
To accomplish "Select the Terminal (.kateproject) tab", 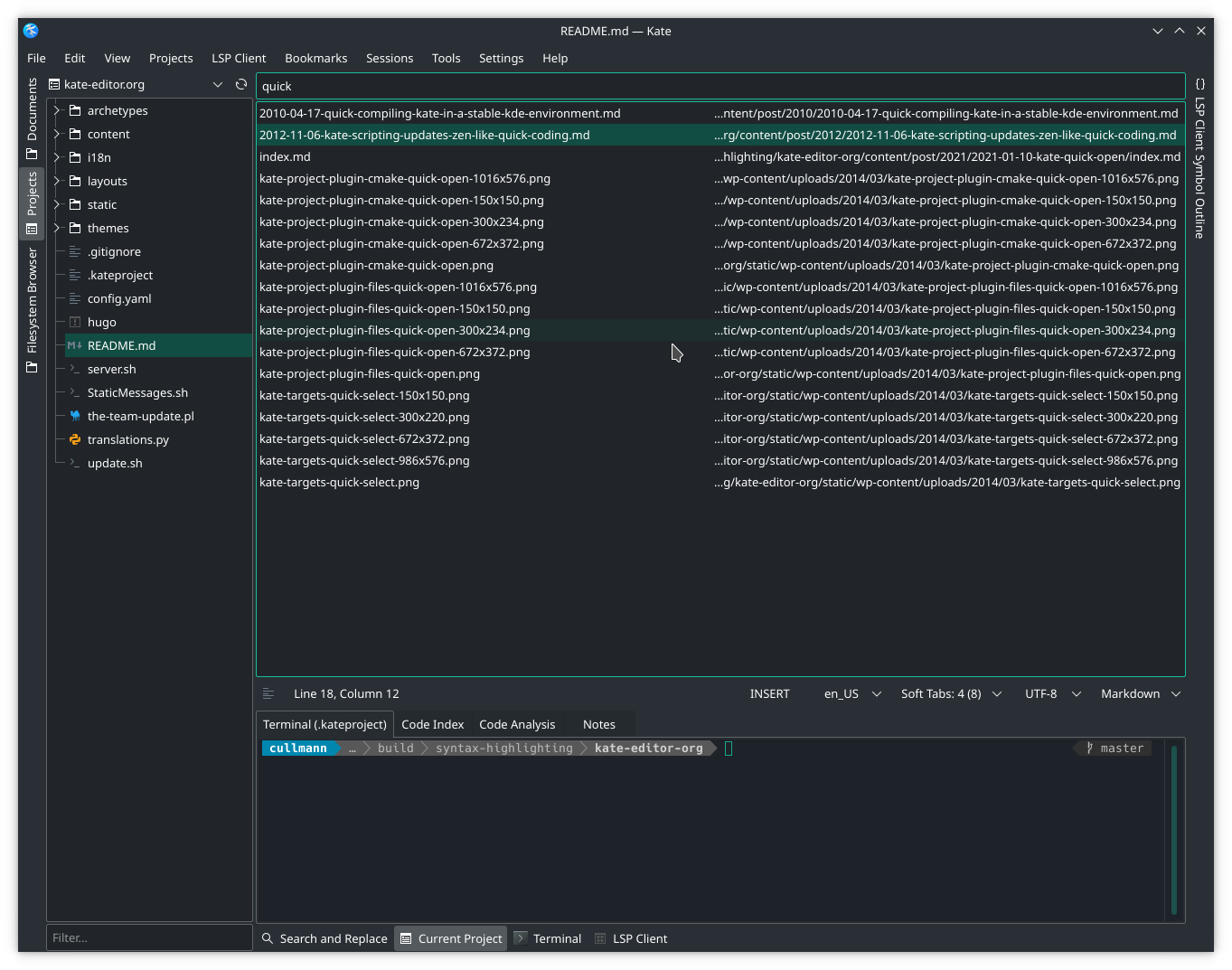I will pyautogui.click(x=324, y=724).
